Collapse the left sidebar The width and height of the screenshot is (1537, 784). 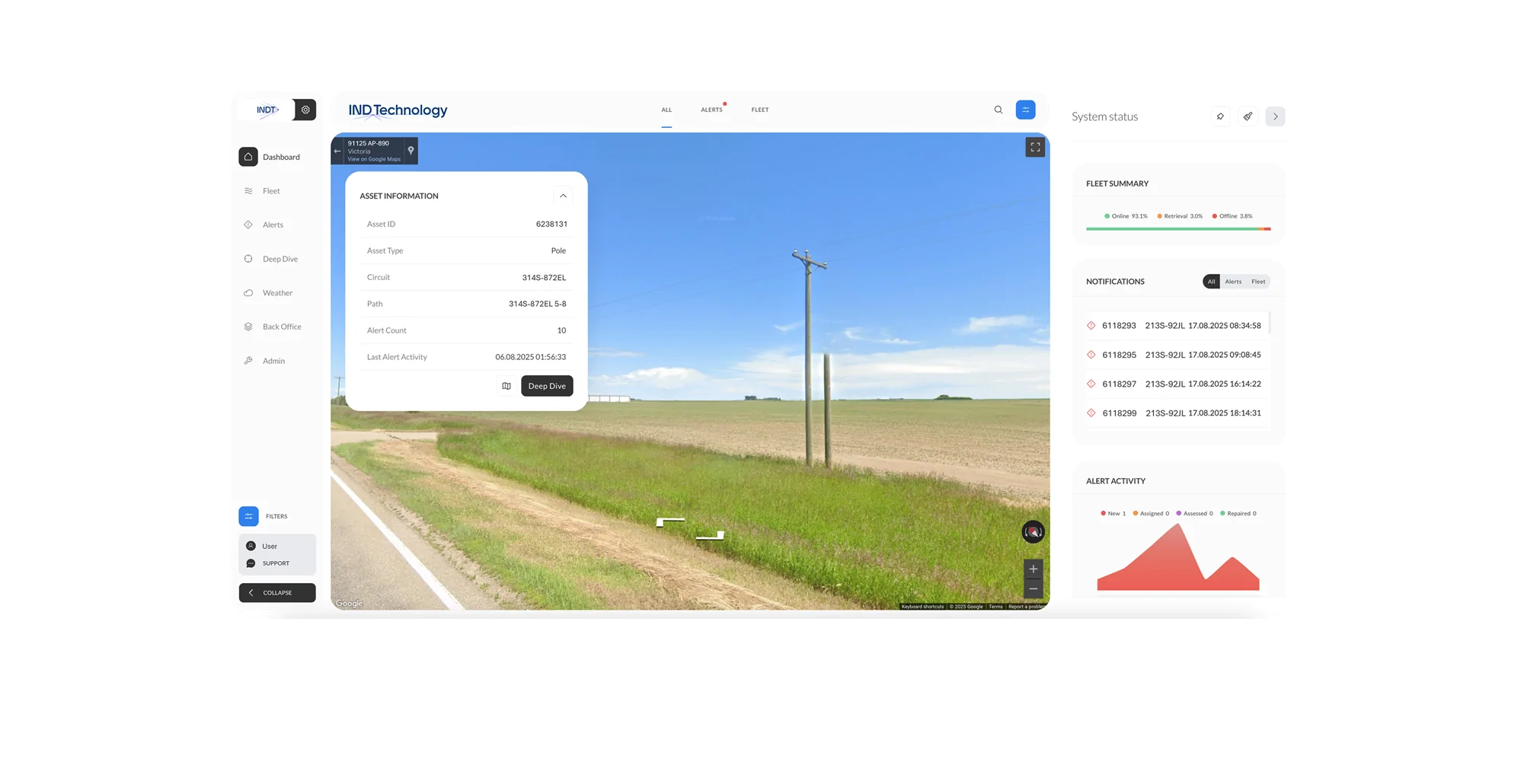coord(277,593)
